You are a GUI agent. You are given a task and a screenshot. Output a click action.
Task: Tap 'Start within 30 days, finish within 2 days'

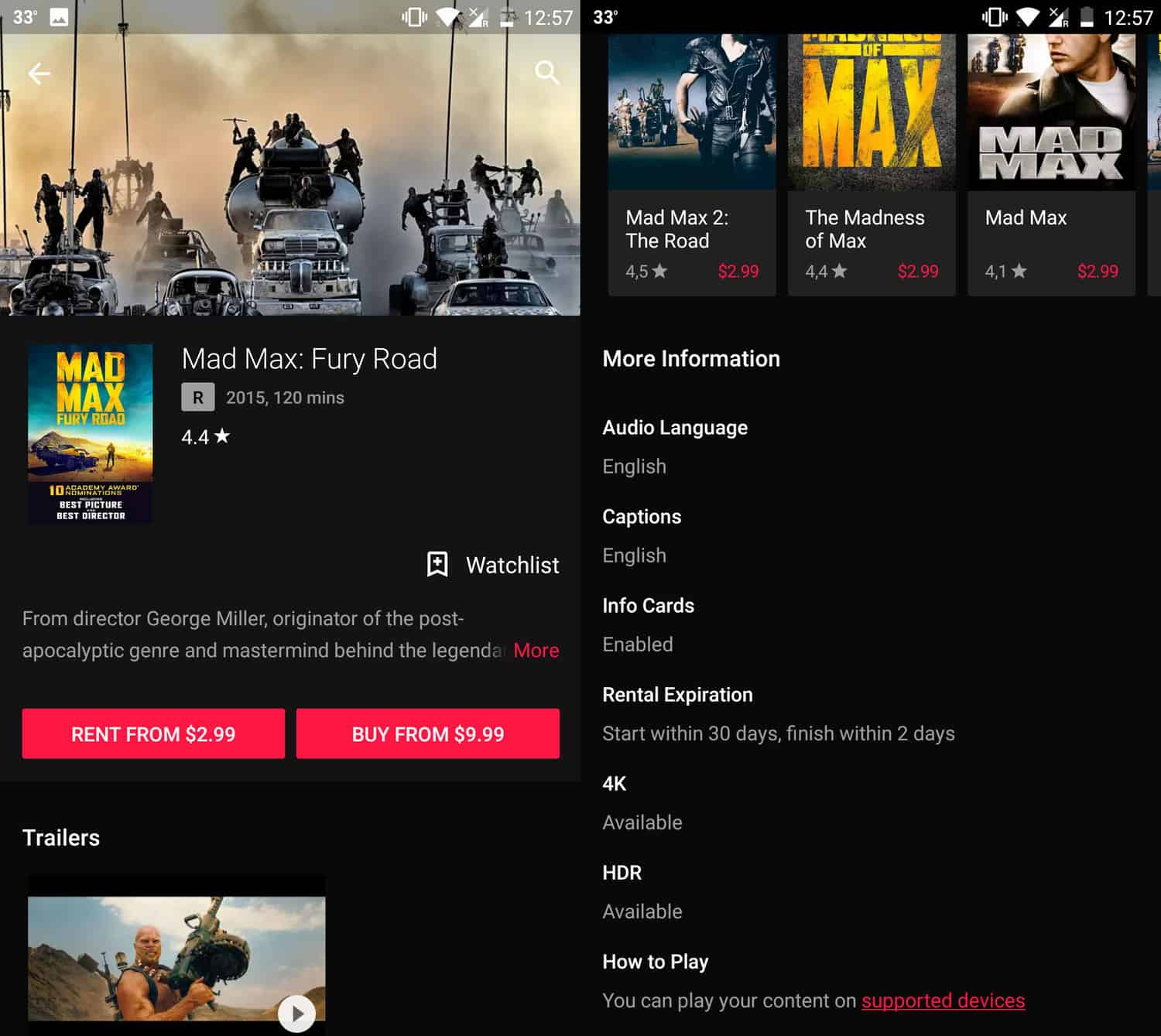point(779,733)
